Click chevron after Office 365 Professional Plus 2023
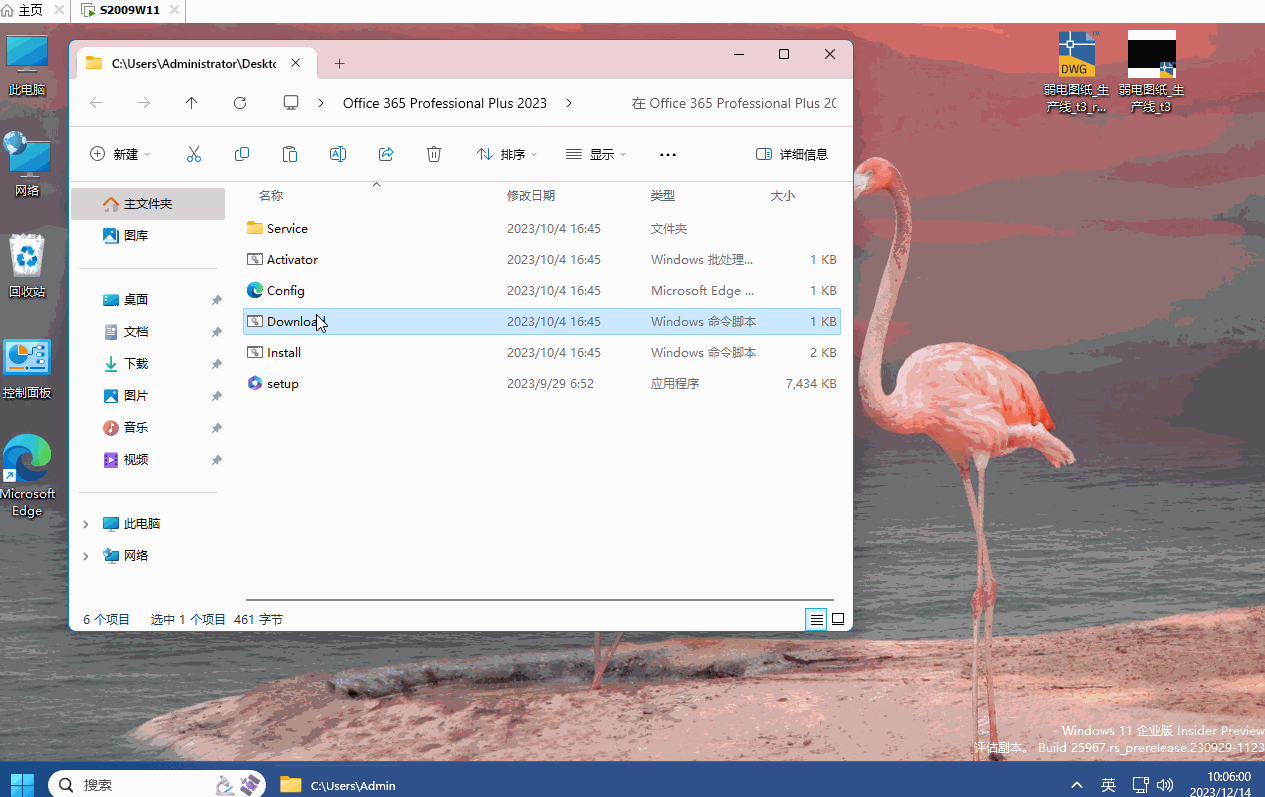 pos(569,103)
